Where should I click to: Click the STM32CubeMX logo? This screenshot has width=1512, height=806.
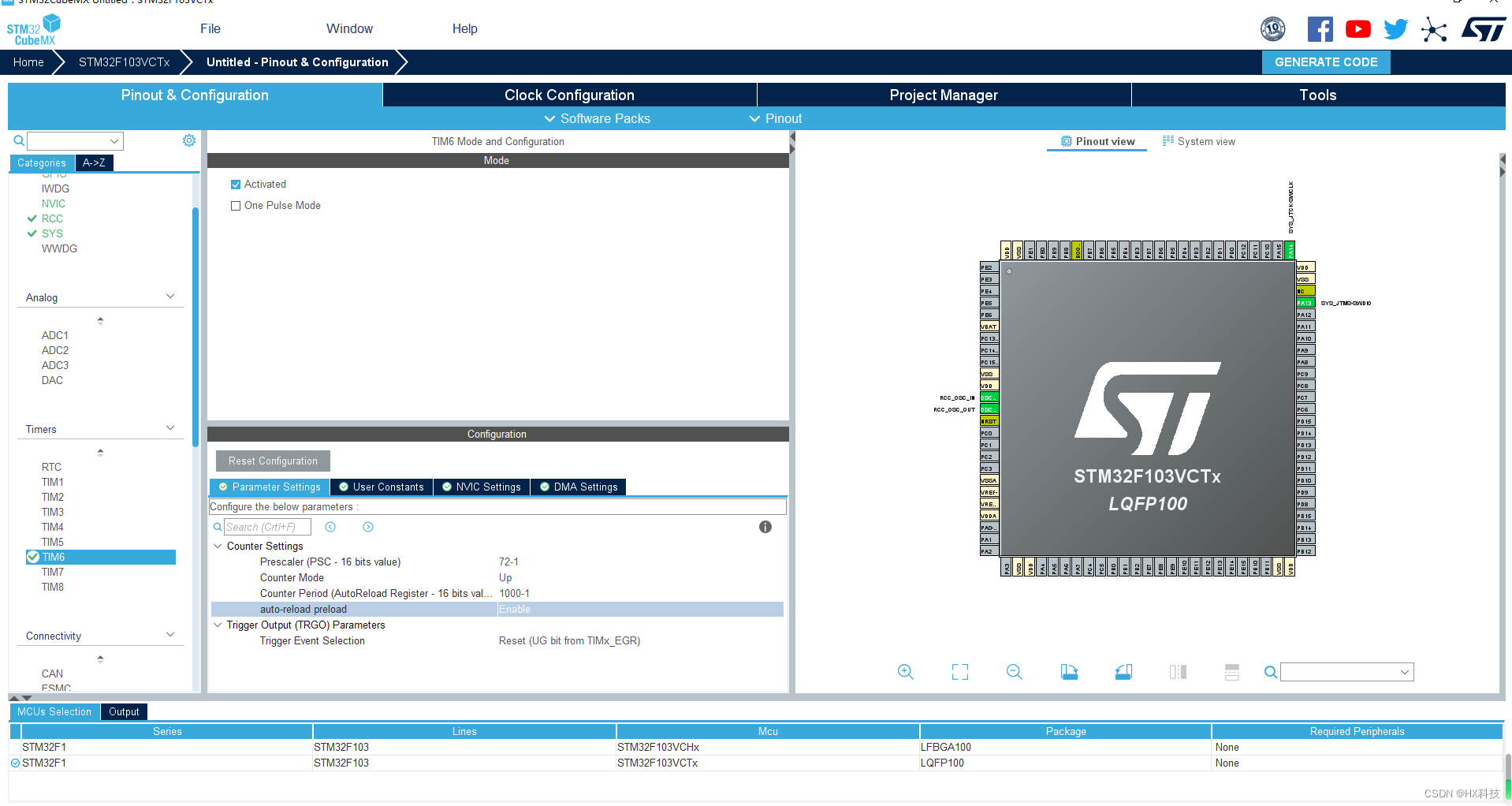34,30
